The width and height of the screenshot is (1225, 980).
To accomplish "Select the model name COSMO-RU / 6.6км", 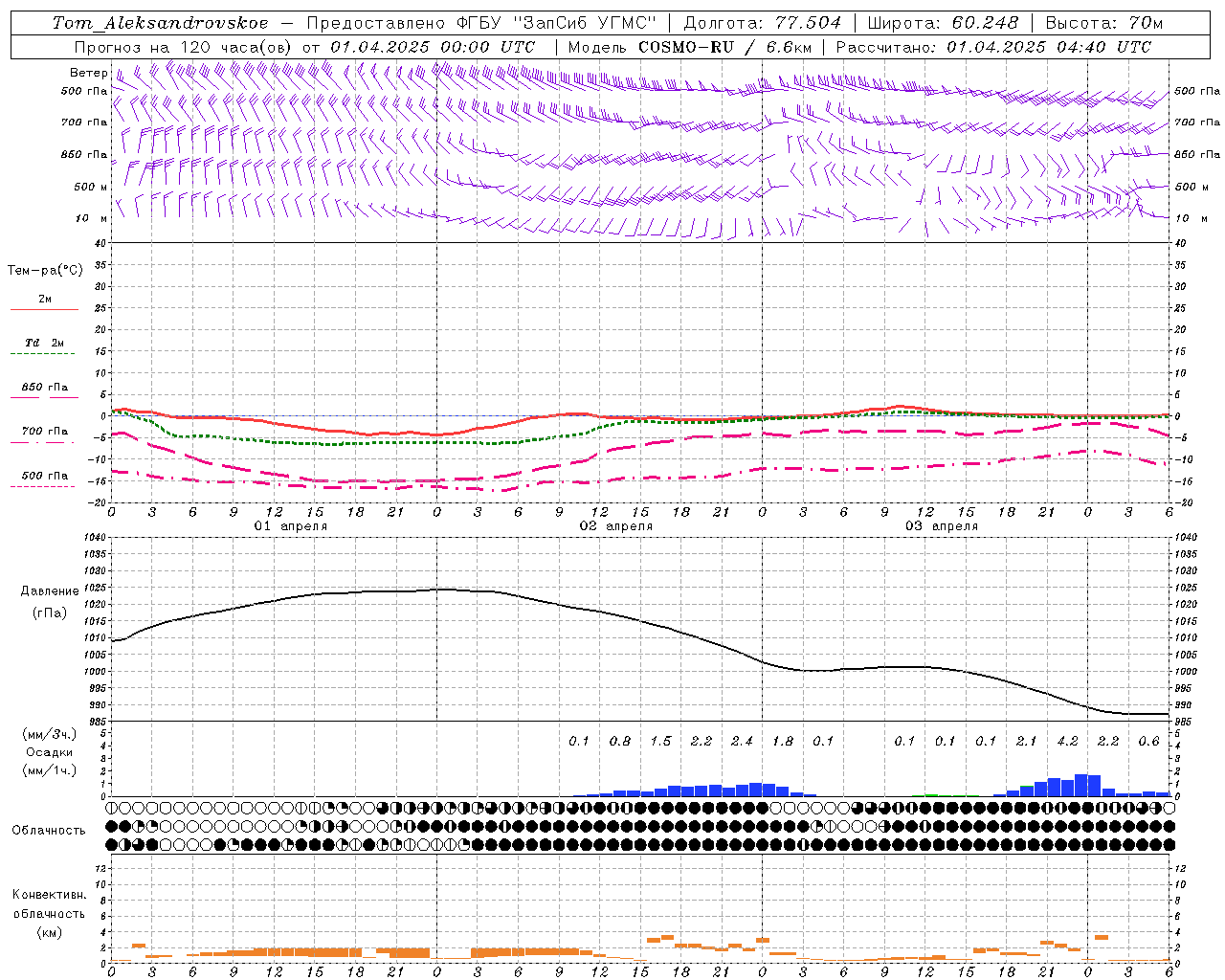I will (x=724, y=47).
